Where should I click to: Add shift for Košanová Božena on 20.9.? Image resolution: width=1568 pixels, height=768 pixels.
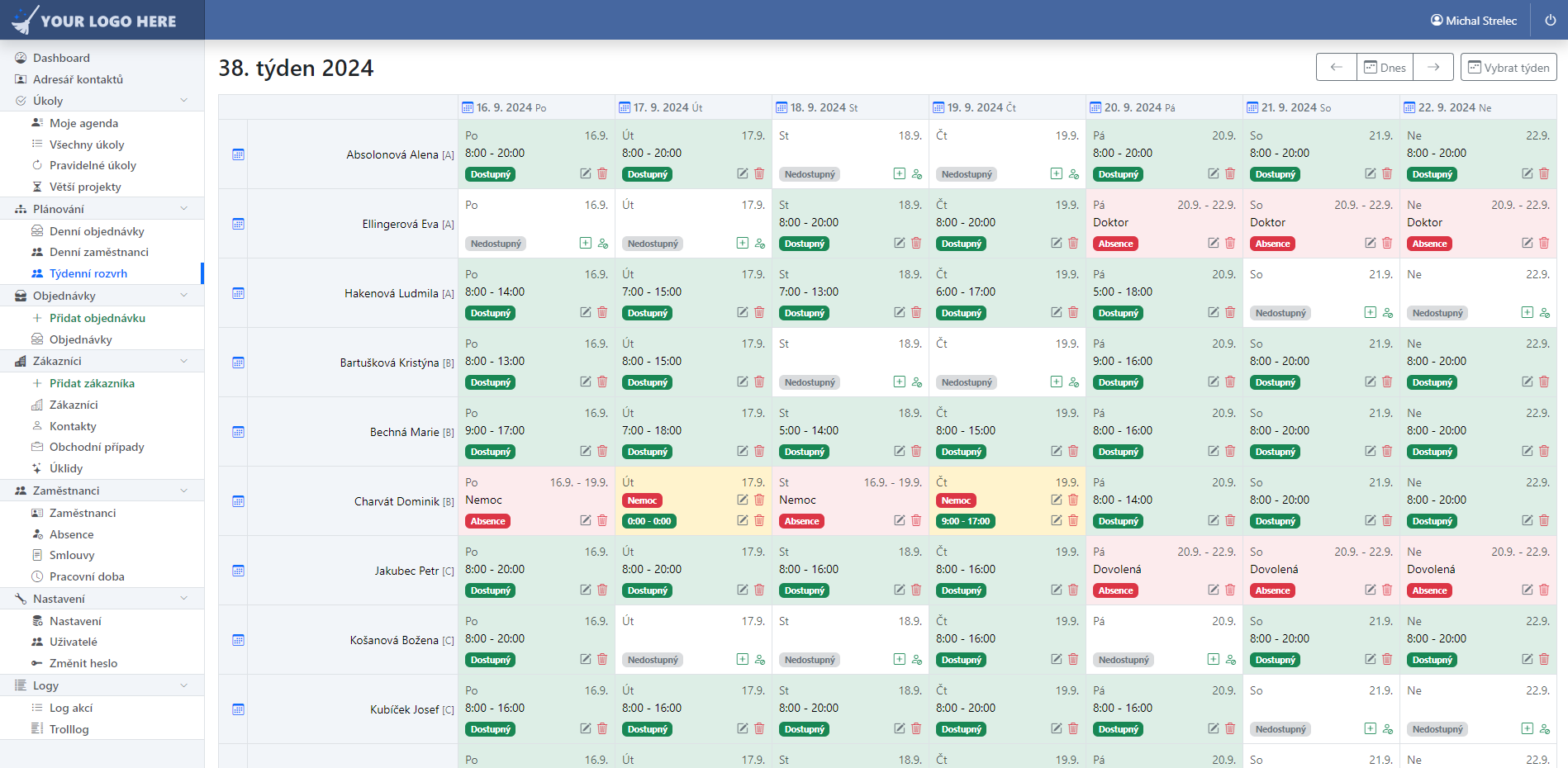(1214, 659)
